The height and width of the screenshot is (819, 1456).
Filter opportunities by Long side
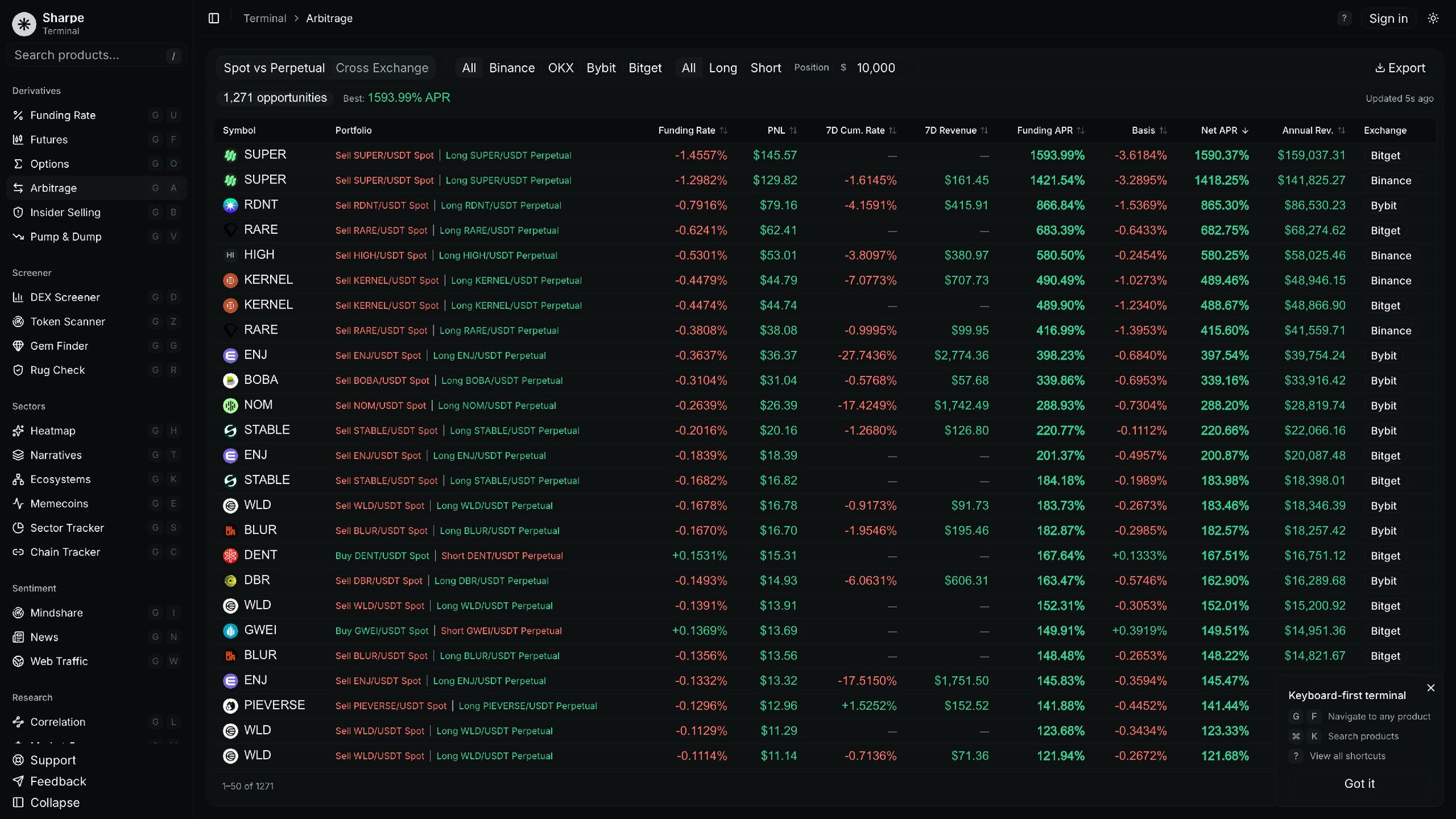722,68
